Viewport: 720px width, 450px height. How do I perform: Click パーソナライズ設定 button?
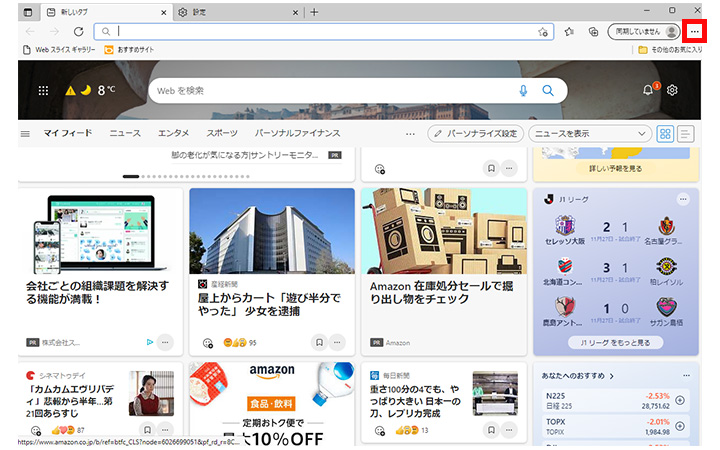pyautogui.click(x=475, y=134)
